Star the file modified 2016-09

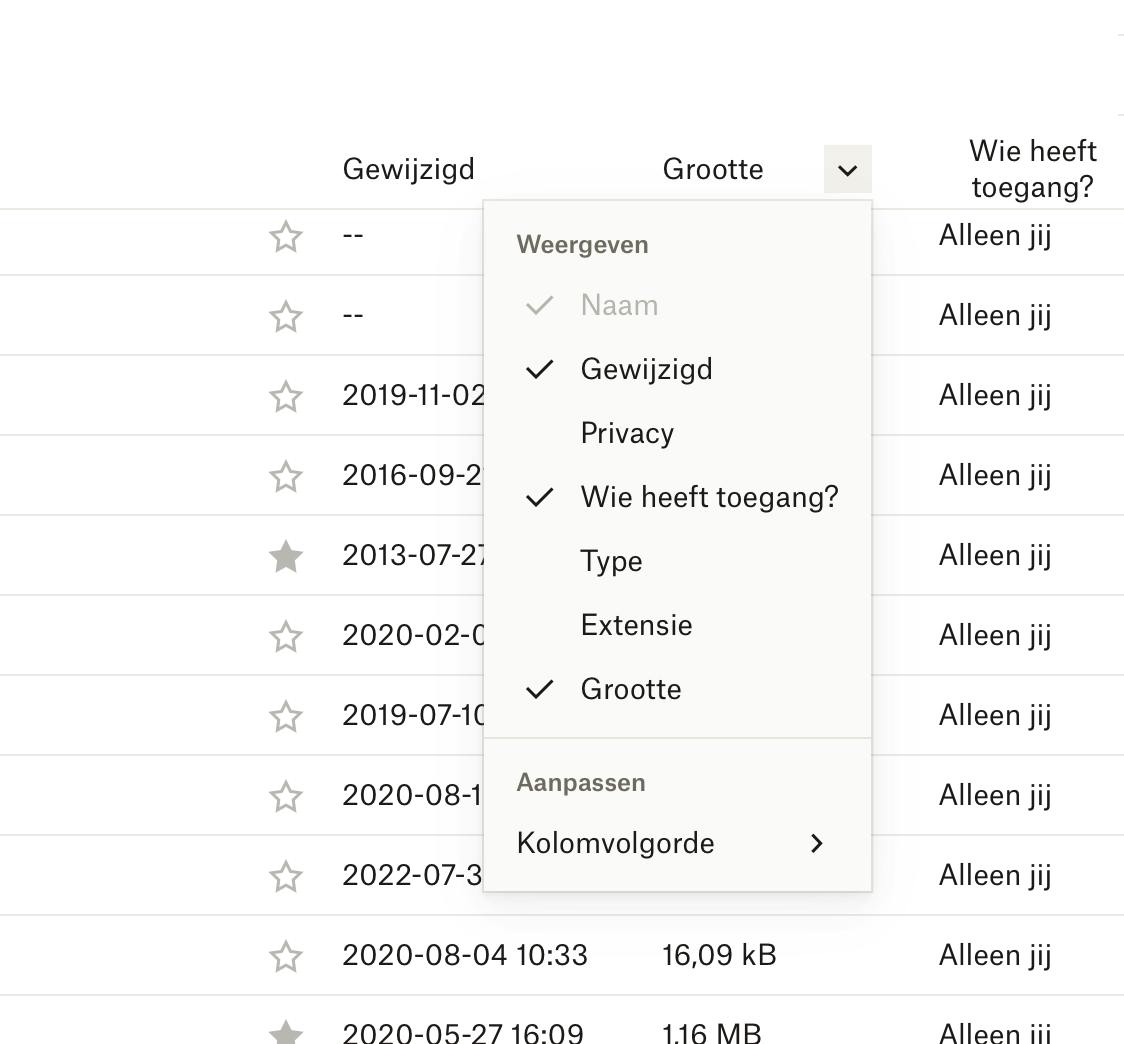tap(286, 476)
